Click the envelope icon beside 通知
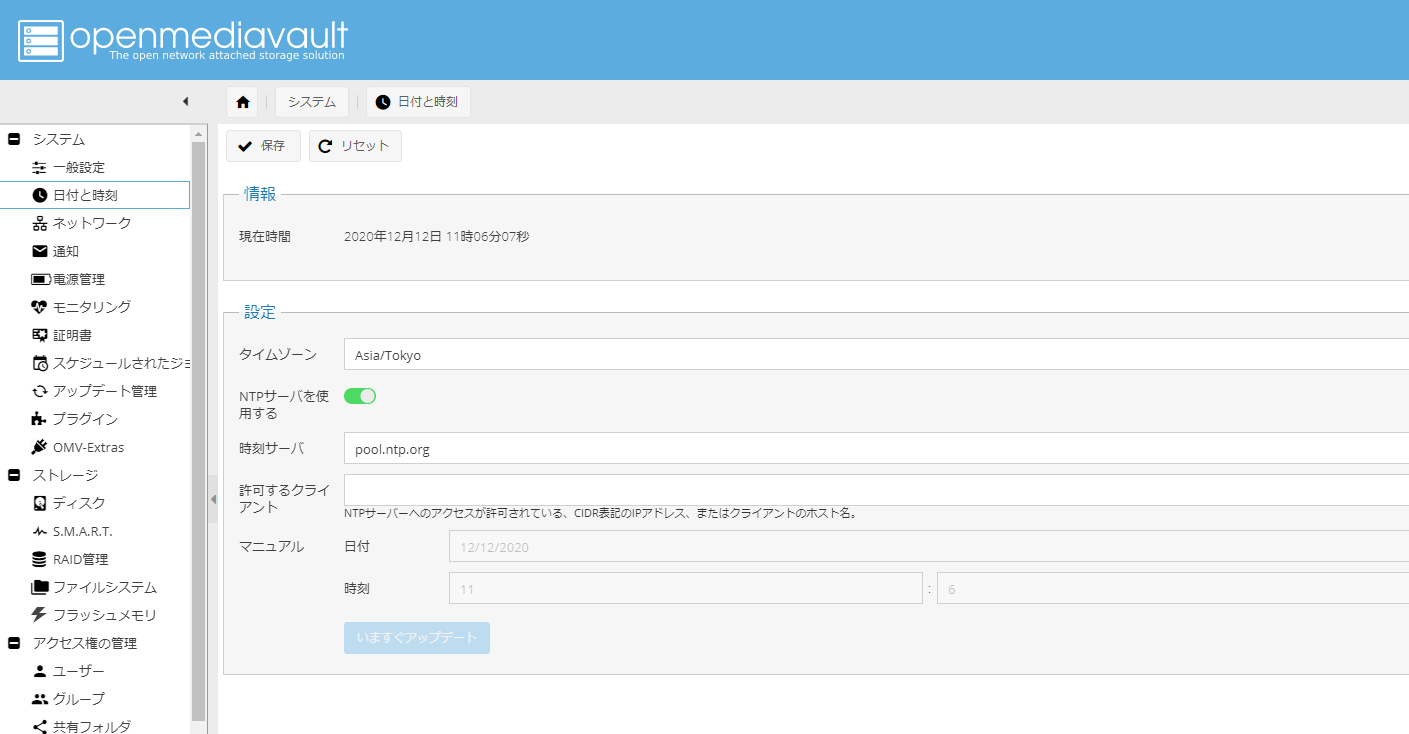The height and width of the screenshot is (734, 1409). 40,251
